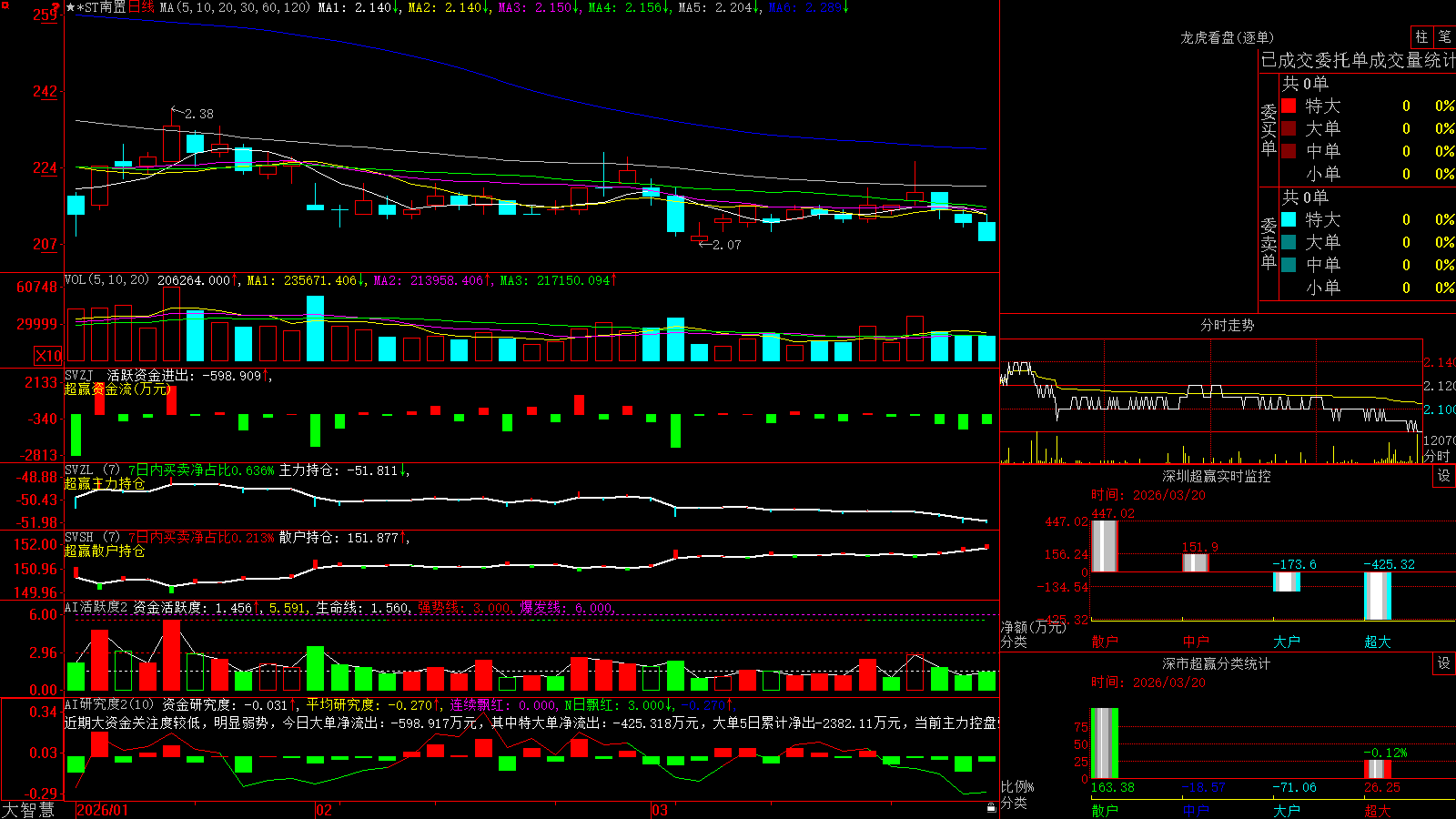This screenshot has height=819, width=1456.
Task: Click the 爆发线: 6.000 label
Action: [566, 608]
